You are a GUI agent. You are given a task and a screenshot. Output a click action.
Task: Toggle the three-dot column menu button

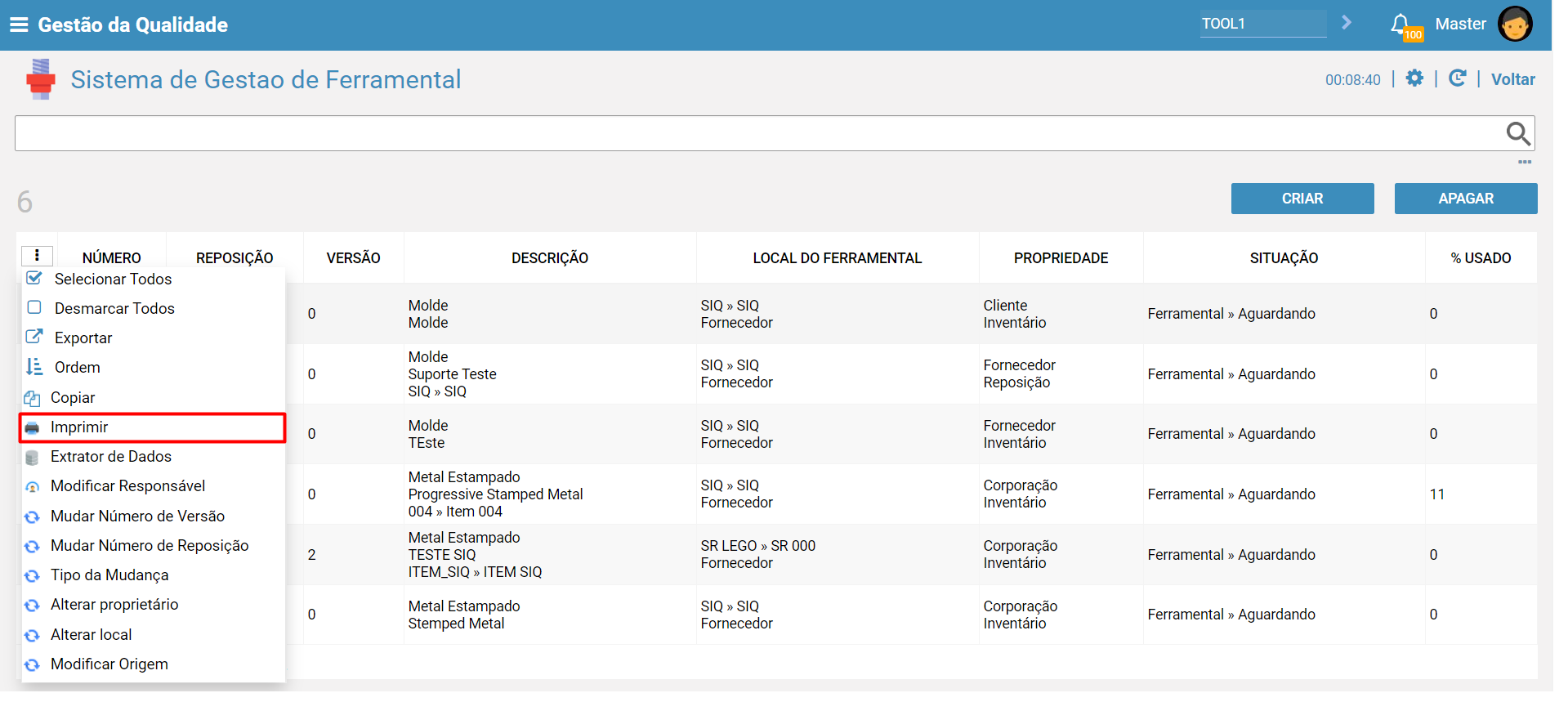pyautogui.click(x=37, y=256)
